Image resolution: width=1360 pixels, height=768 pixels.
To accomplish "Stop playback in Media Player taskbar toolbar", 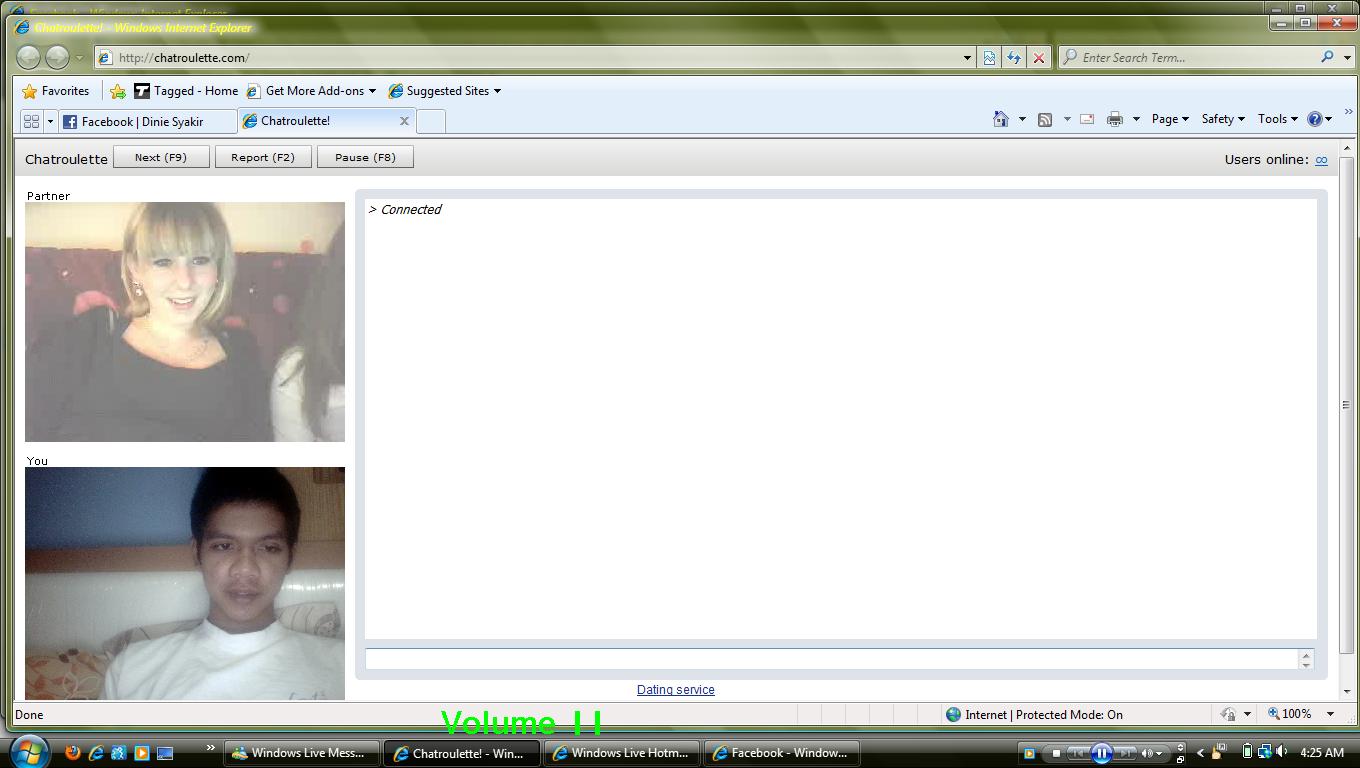I will pyautogui.click(x=1056, y=753).
